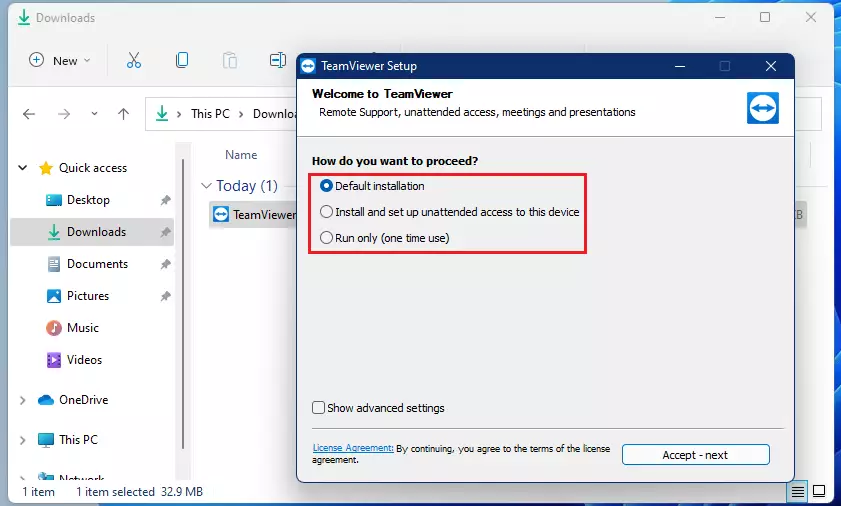Close the TeamViewer Setup dialog
Viewport: 841px width, 506px height.
pyautogui.click(x=771, y=66)
